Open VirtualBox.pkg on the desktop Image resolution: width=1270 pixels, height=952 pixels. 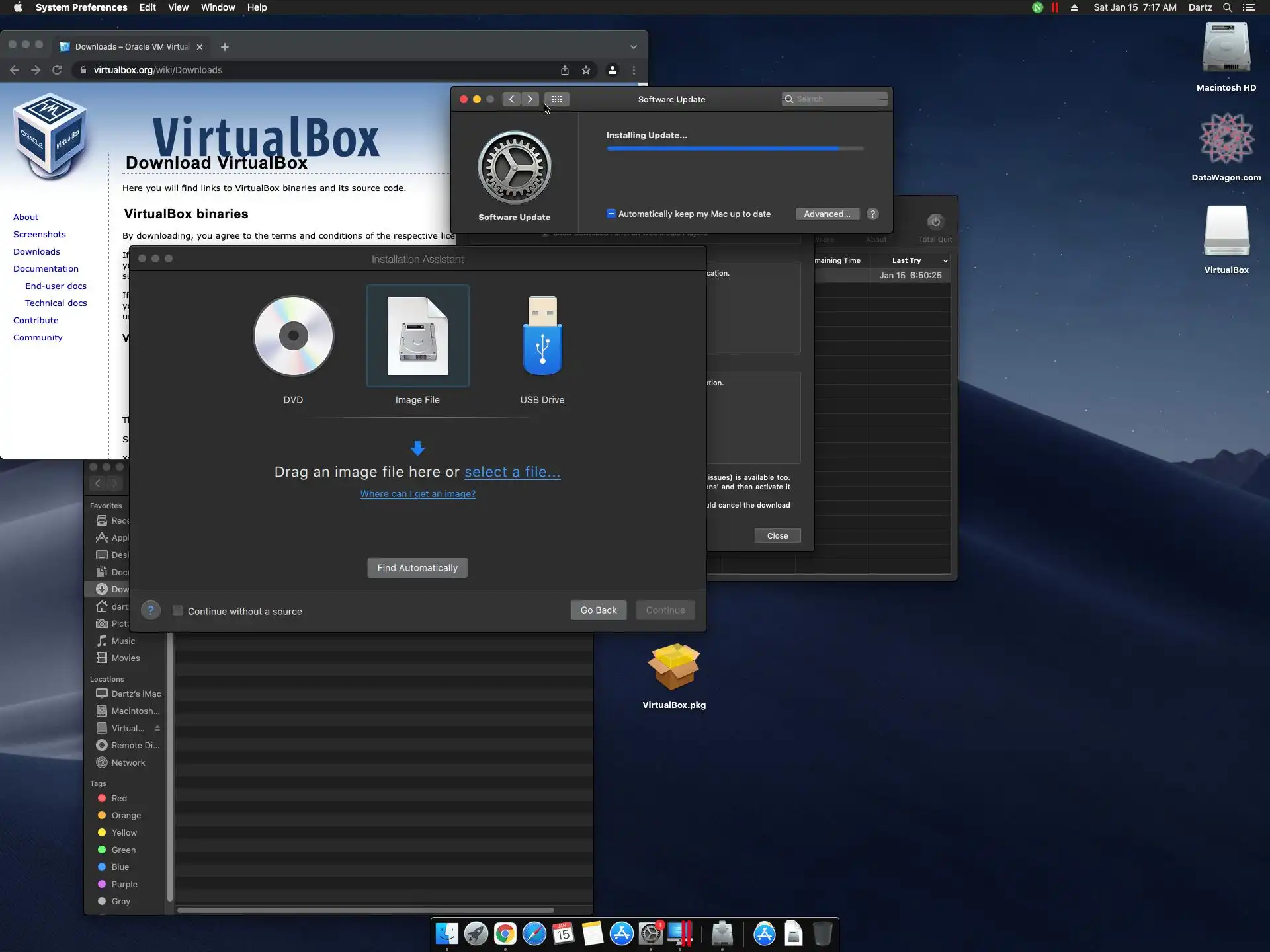tap(673, 668)
